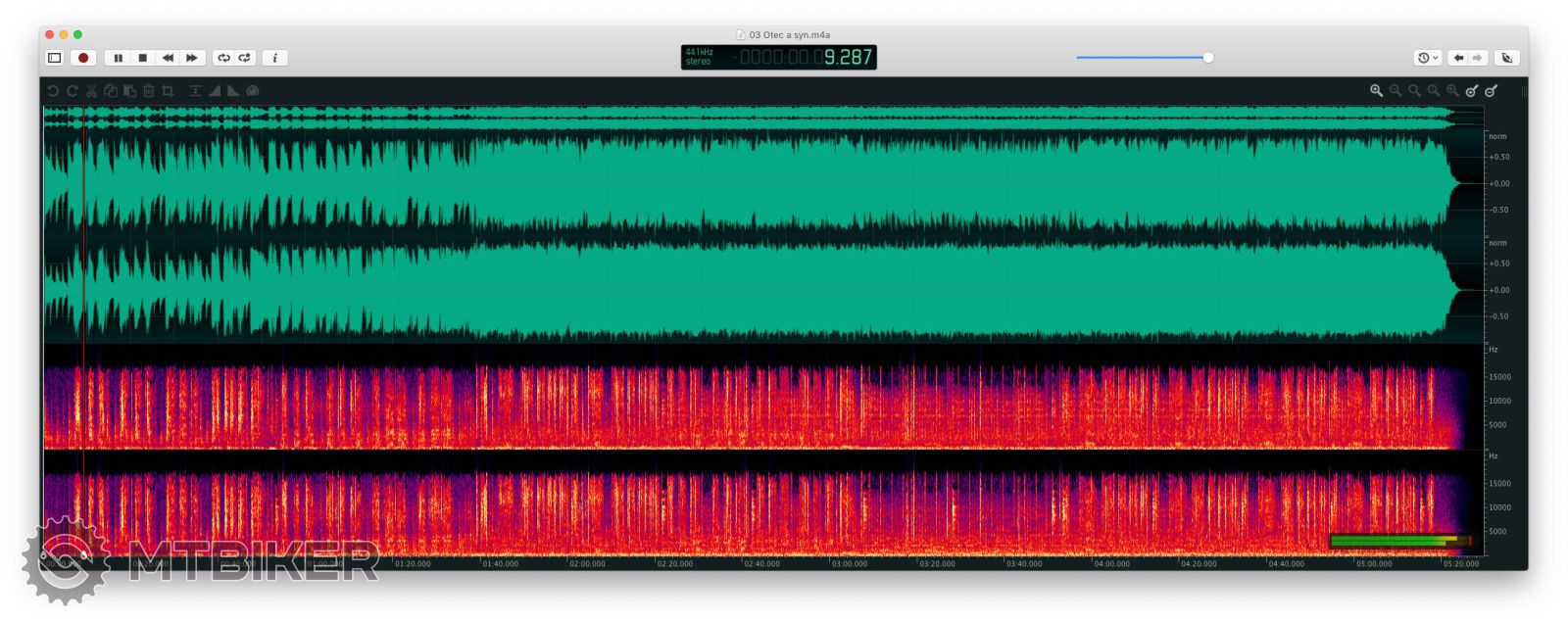1568x623 pixels.
Task: Click the crop selection icon
Action: point(168,90)
